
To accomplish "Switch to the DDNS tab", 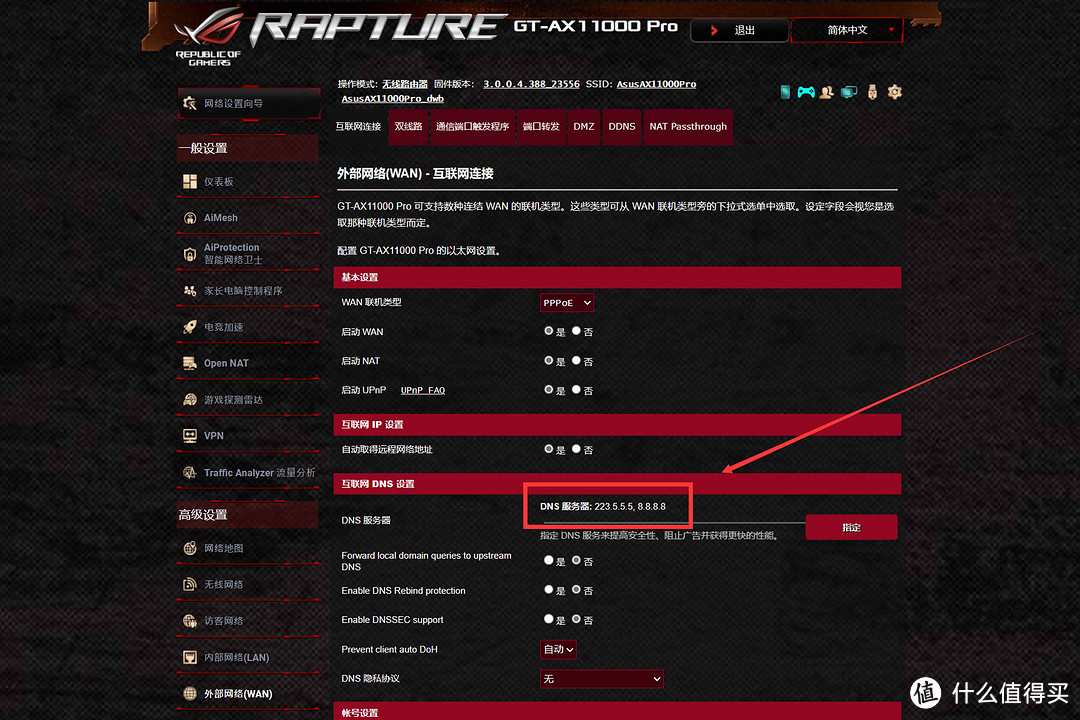I will pyautogui.click(x=622, y=127).
